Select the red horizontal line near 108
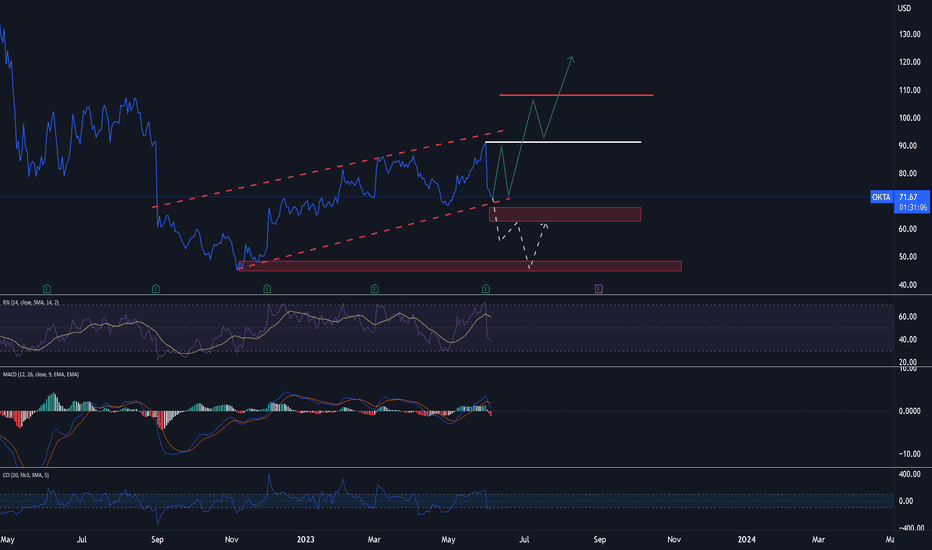Image resolution: width=932 pixels, height=550 pixels. (576, 95)
